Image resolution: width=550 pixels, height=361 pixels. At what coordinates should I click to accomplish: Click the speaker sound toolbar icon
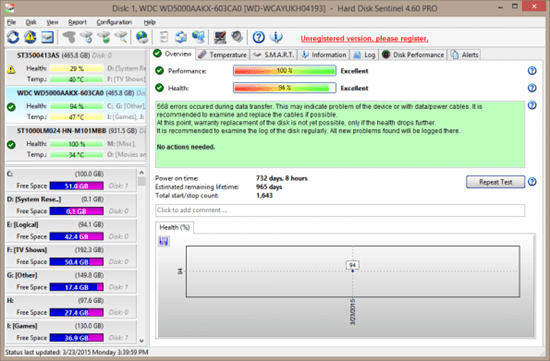(237, 37)
